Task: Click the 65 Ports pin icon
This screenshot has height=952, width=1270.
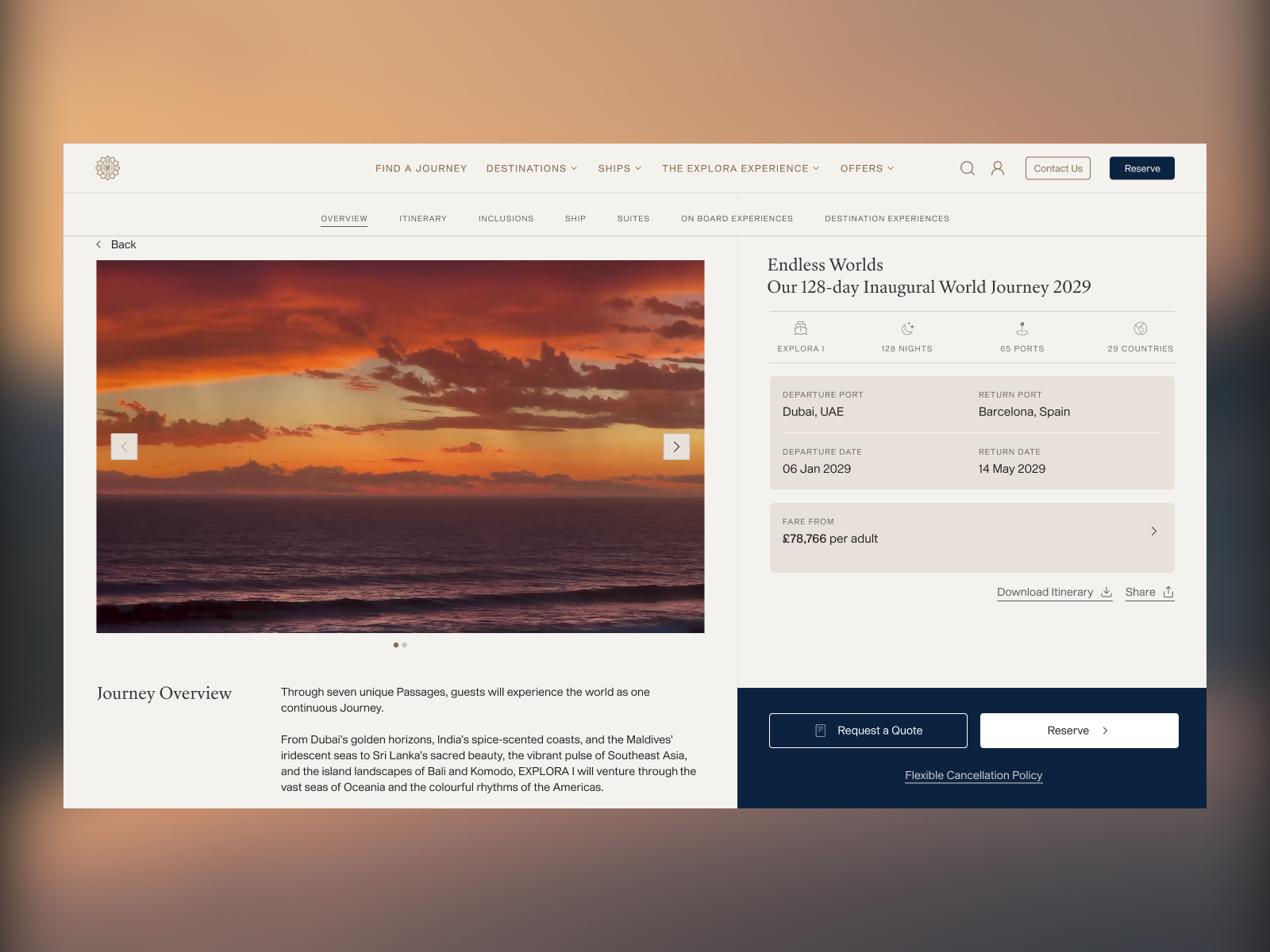Action: pyautogui.click(x=1022, y=328)
